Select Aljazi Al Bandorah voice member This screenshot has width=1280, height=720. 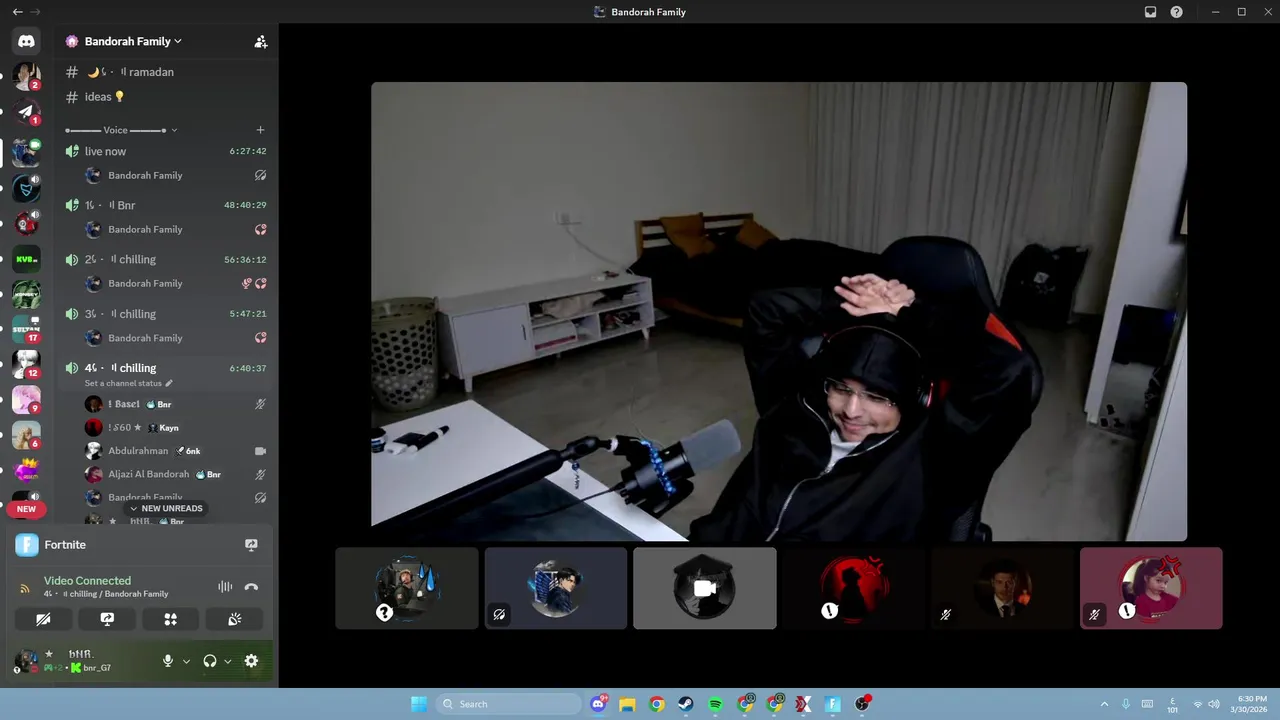(x=174, y=474)
